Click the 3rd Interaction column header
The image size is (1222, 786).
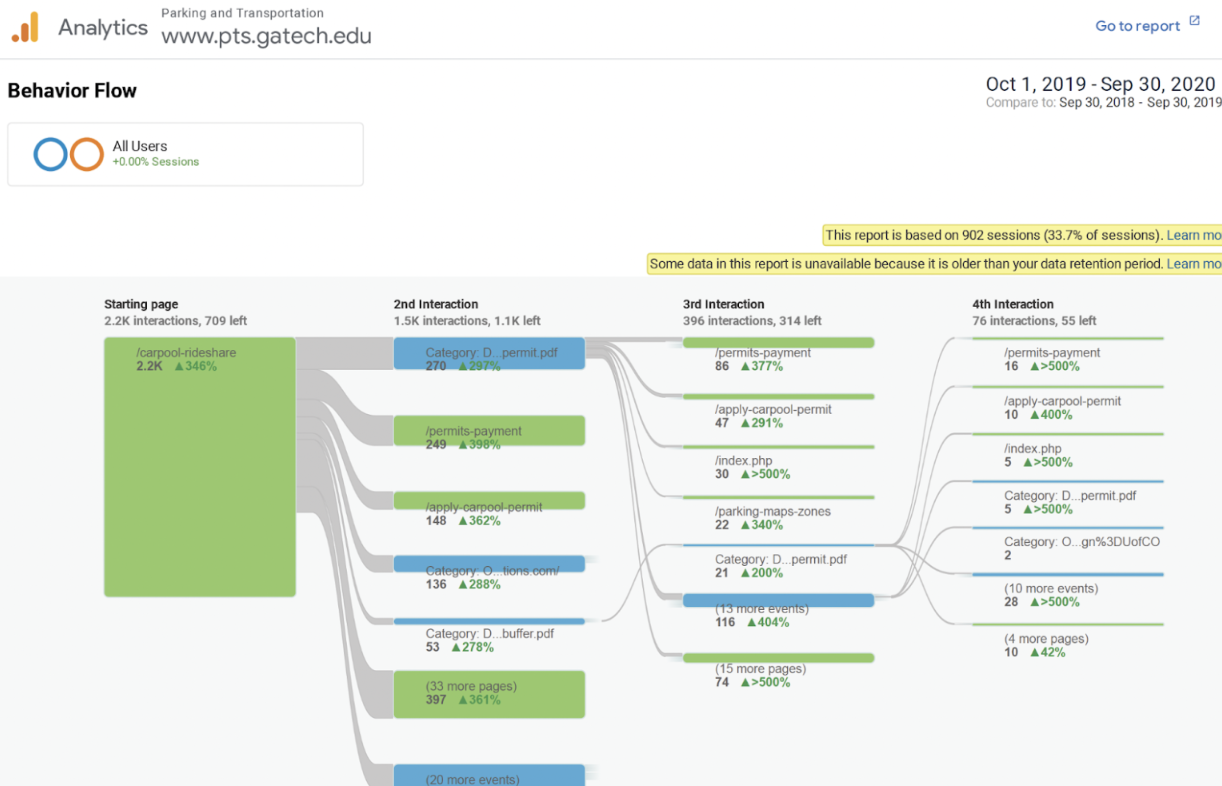(723, 304)
